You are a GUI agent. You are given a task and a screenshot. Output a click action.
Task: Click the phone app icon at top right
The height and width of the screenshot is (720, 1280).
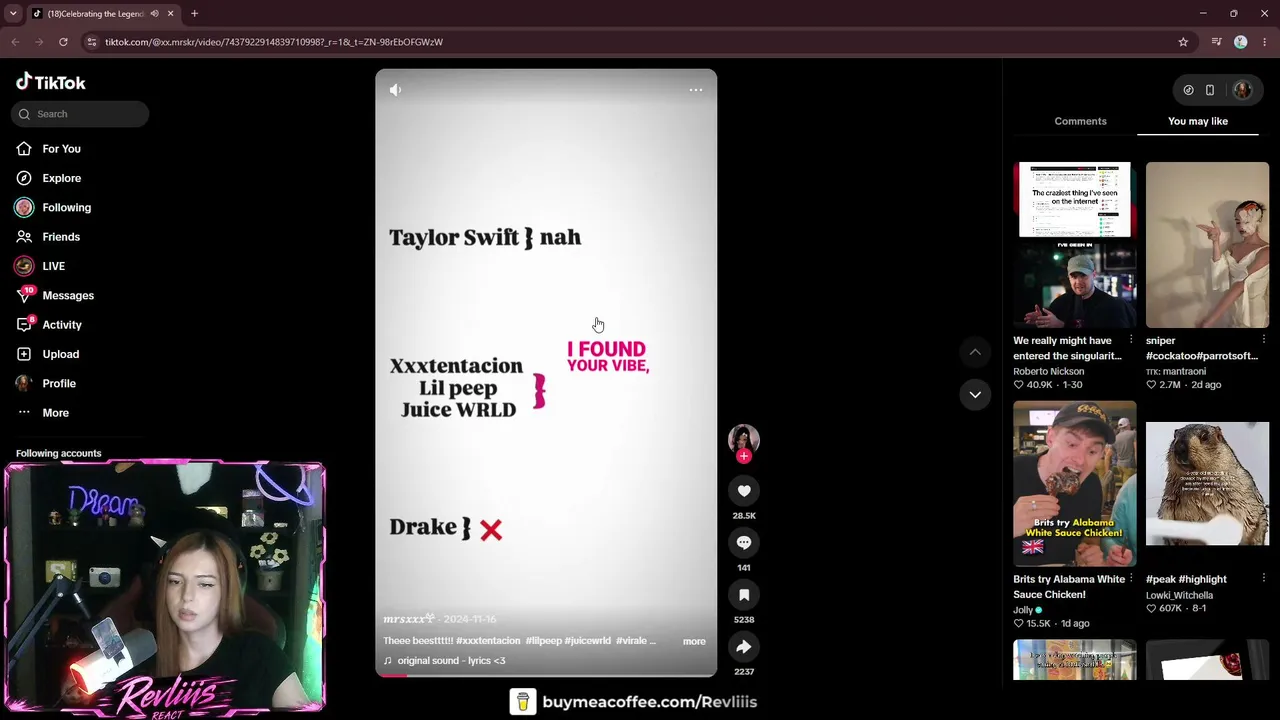1210,90
